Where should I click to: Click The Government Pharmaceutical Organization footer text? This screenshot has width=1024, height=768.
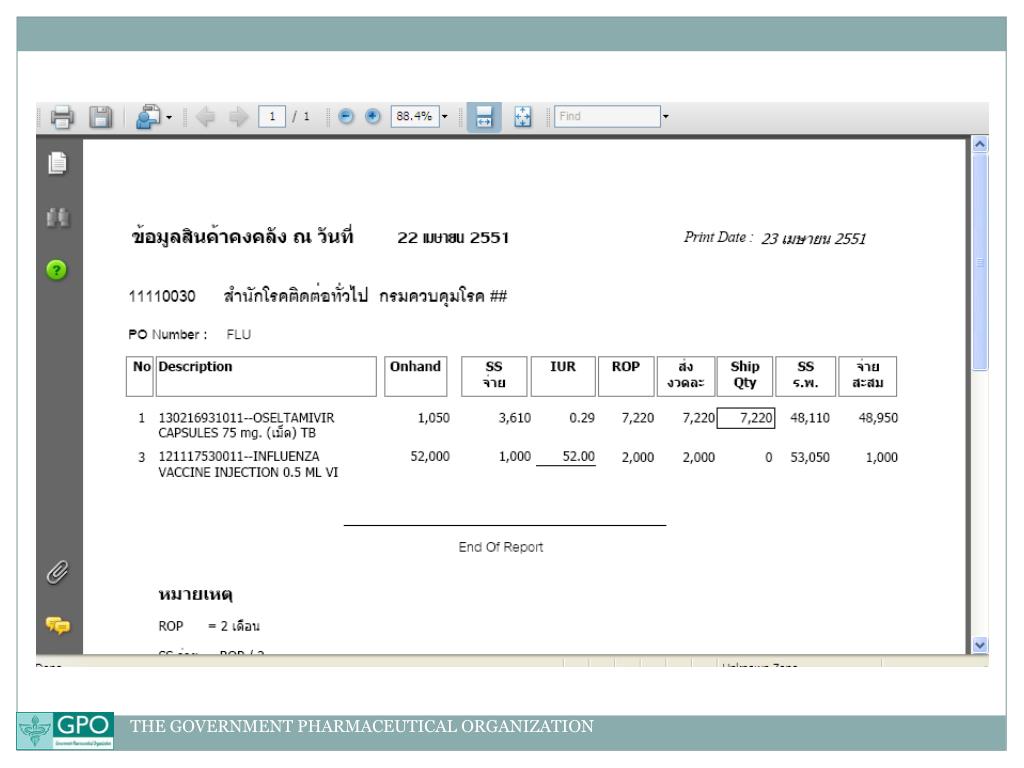tap(361, 726)
